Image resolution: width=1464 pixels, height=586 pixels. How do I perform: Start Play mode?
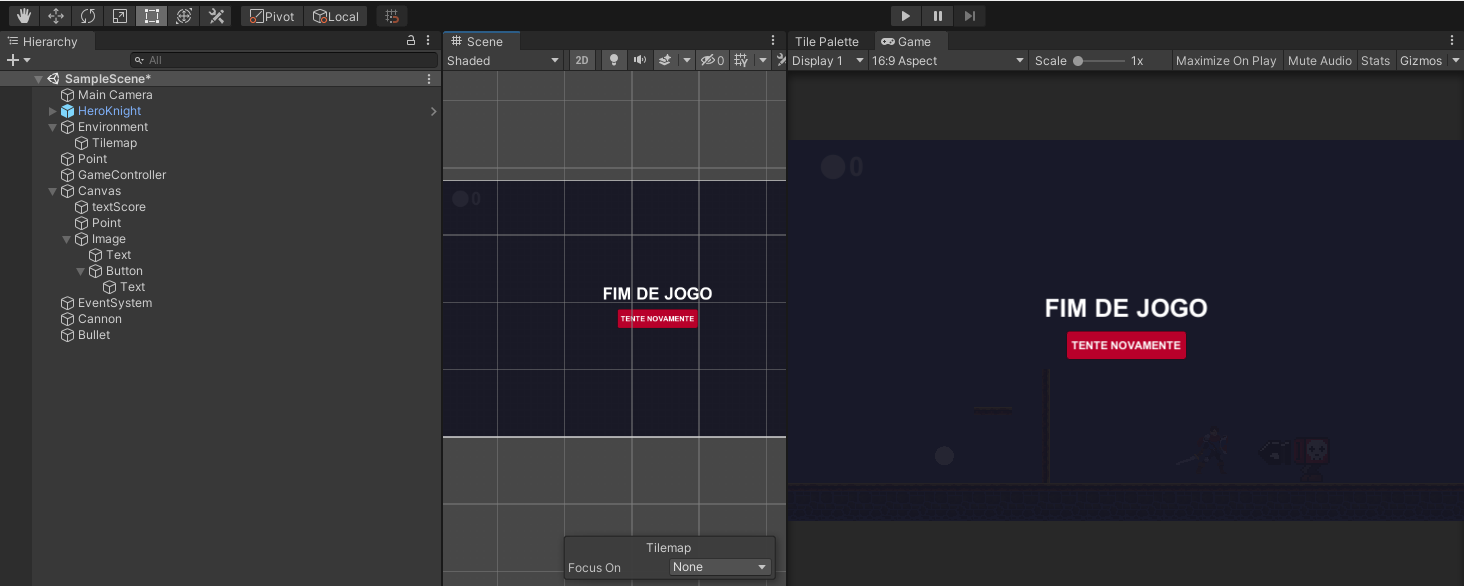tap(905, 16)
